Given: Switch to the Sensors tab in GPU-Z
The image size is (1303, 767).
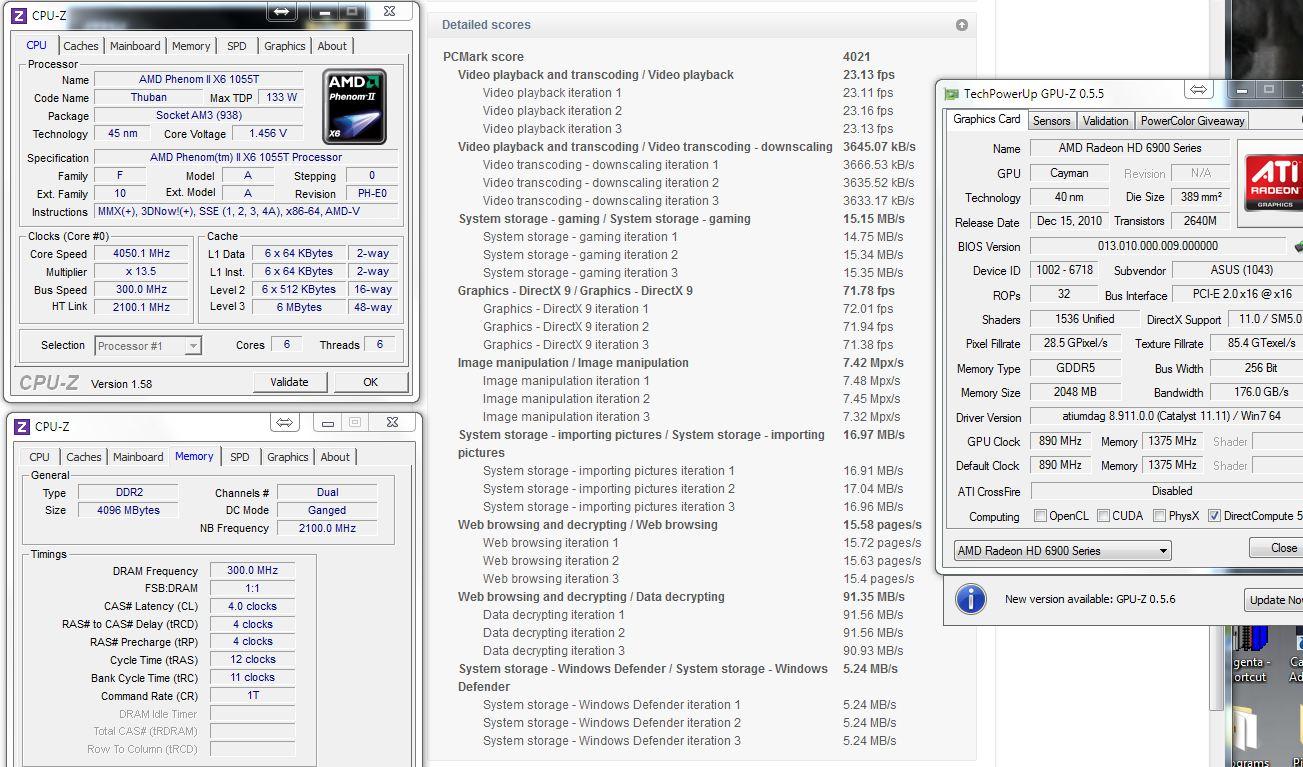Looking at the screenshot, I should click(1052, 121).
